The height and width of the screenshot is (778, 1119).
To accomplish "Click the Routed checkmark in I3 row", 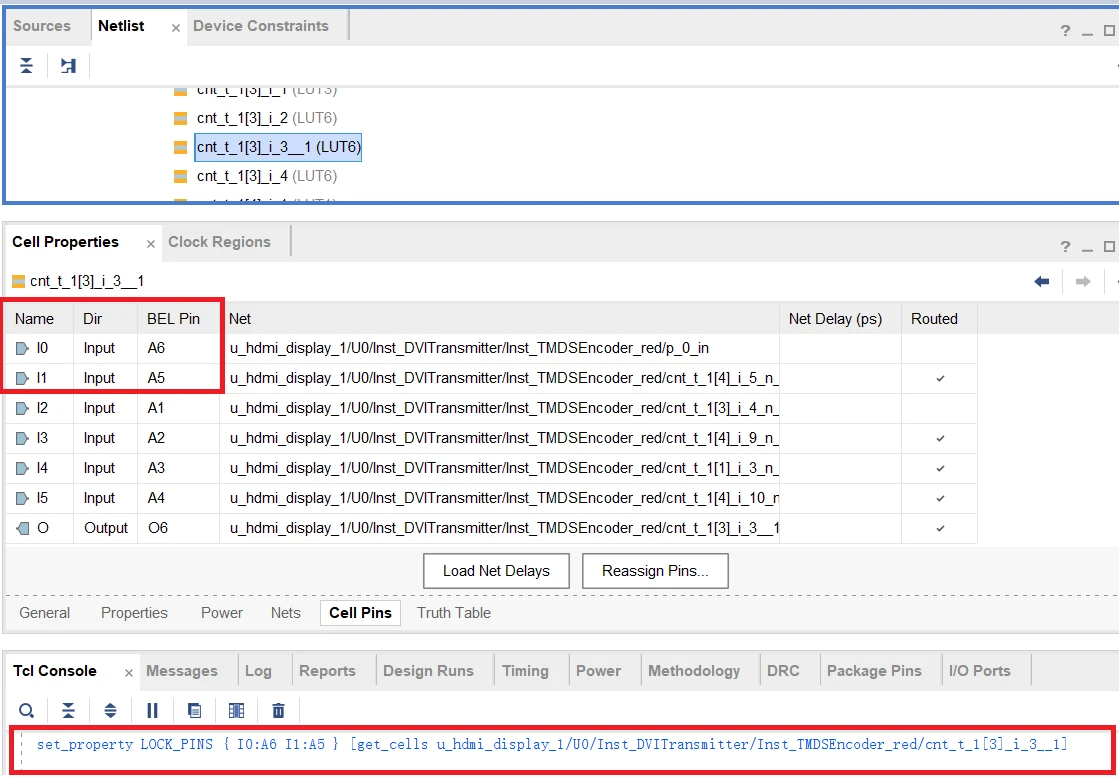I will coord(940,438).
